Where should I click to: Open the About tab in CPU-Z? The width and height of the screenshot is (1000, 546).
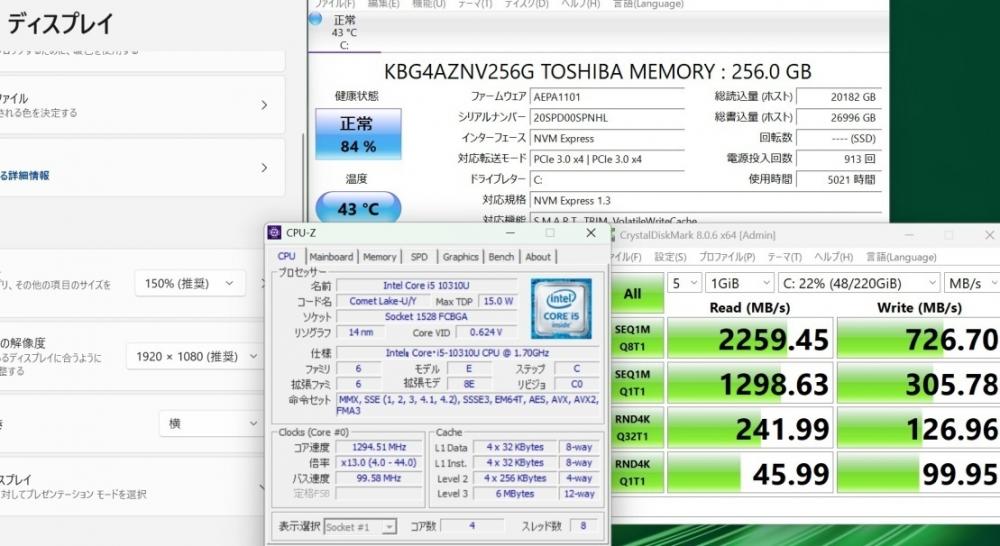click(538, 256)
